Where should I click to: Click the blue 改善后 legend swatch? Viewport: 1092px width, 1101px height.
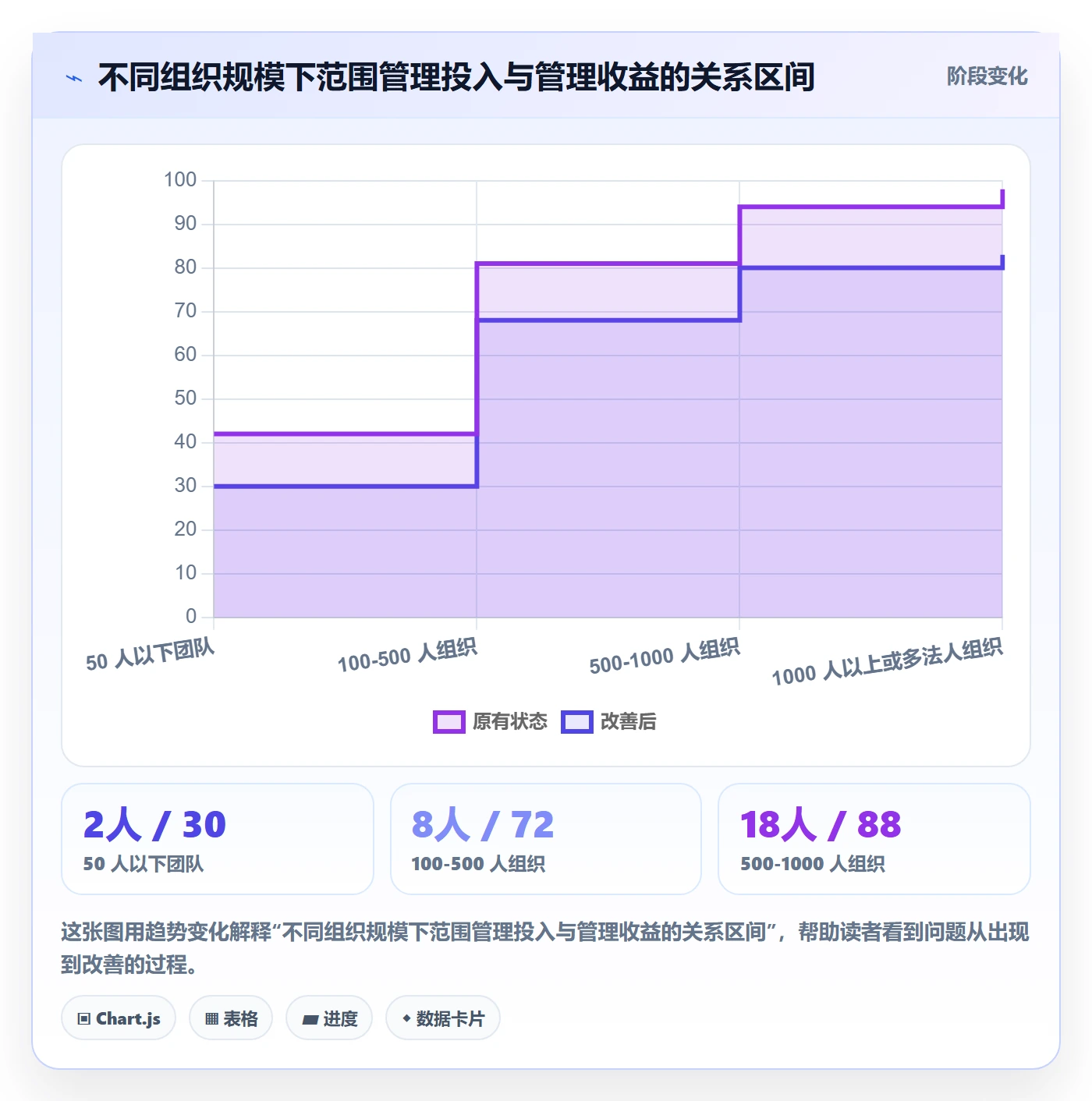[x=577, y=722]
